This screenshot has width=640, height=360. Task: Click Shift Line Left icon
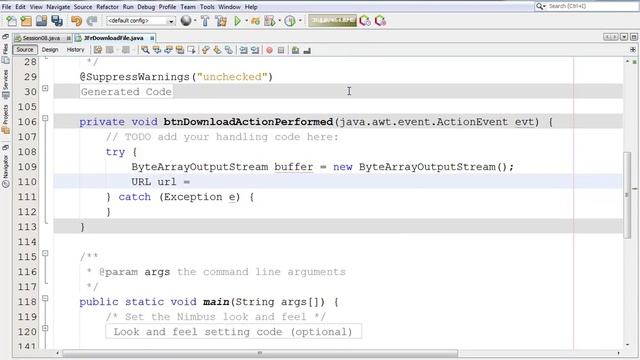tap(243, 50)
